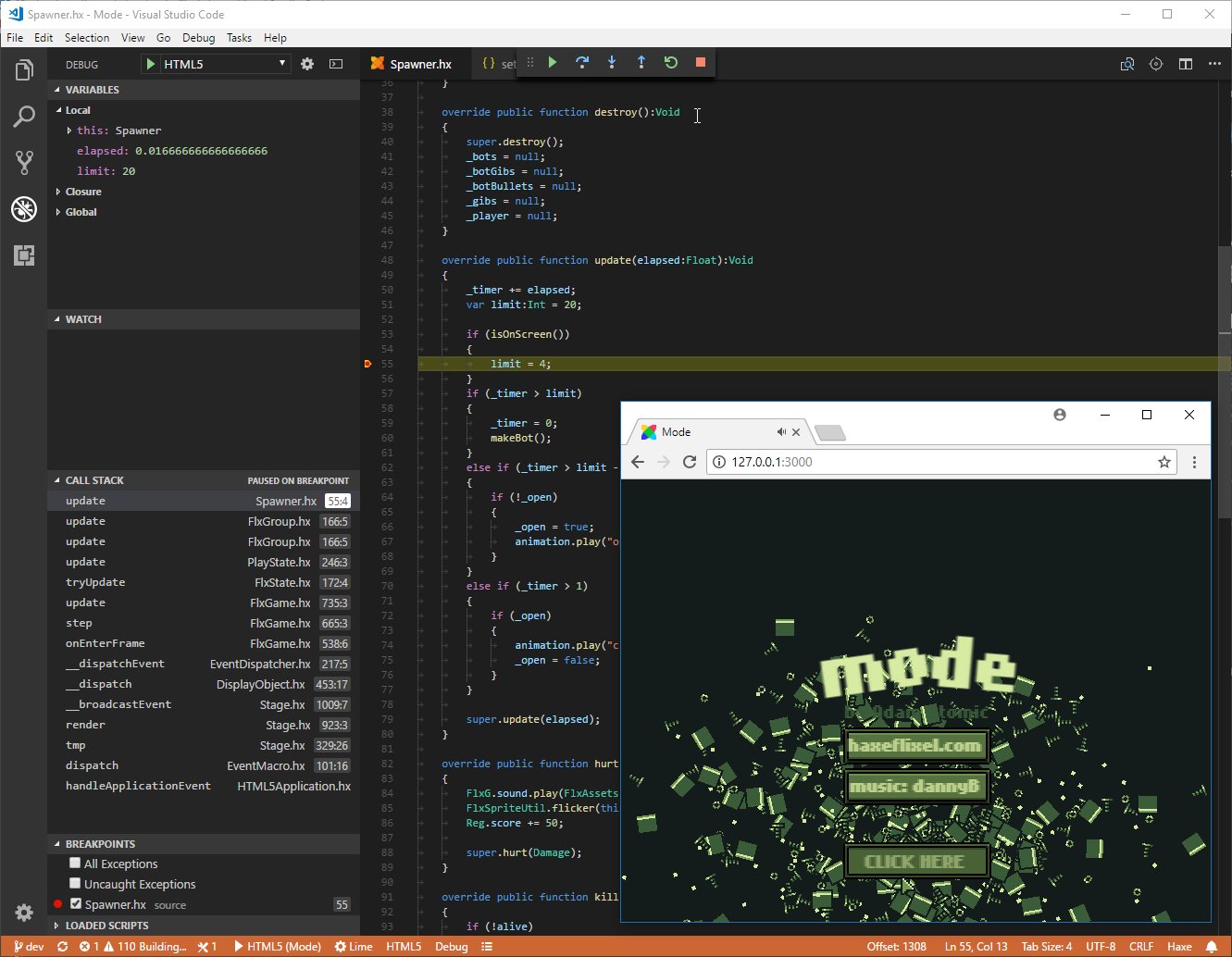Click the browser address bar showing 127.0.0.1:3000

click(x=926, y=462)
